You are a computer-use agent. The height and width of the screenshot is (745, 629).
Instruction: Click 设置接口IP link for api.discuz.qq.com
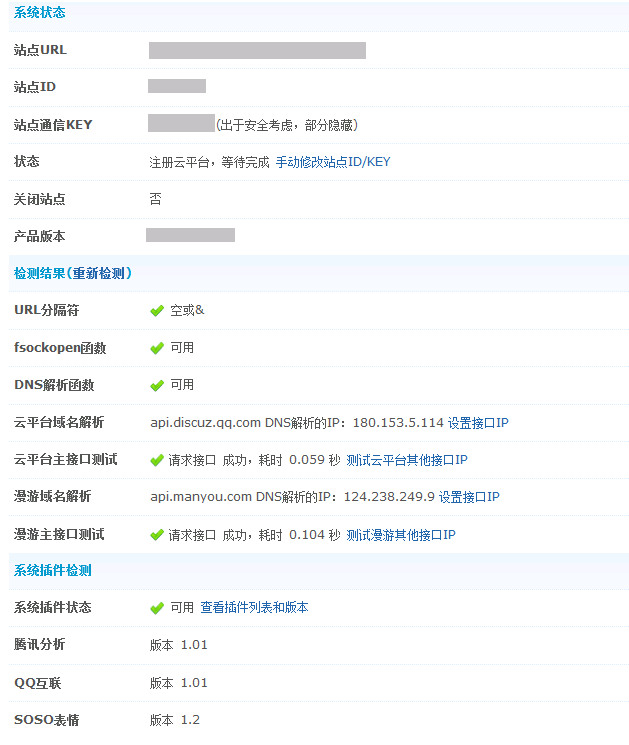478,423
